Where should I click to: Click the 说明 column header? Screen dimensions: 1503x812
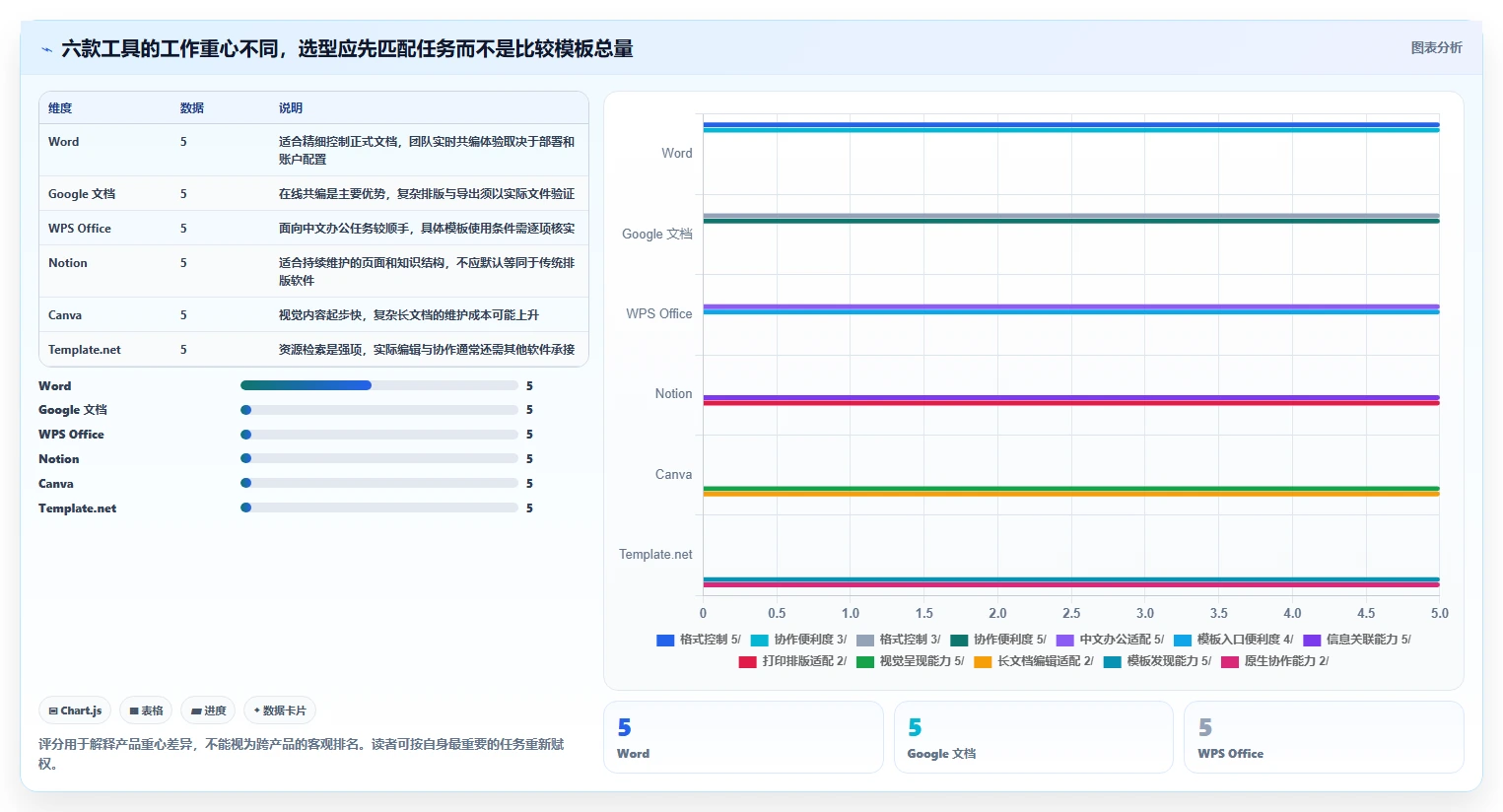pyautogui.click(x=291, y=108)
